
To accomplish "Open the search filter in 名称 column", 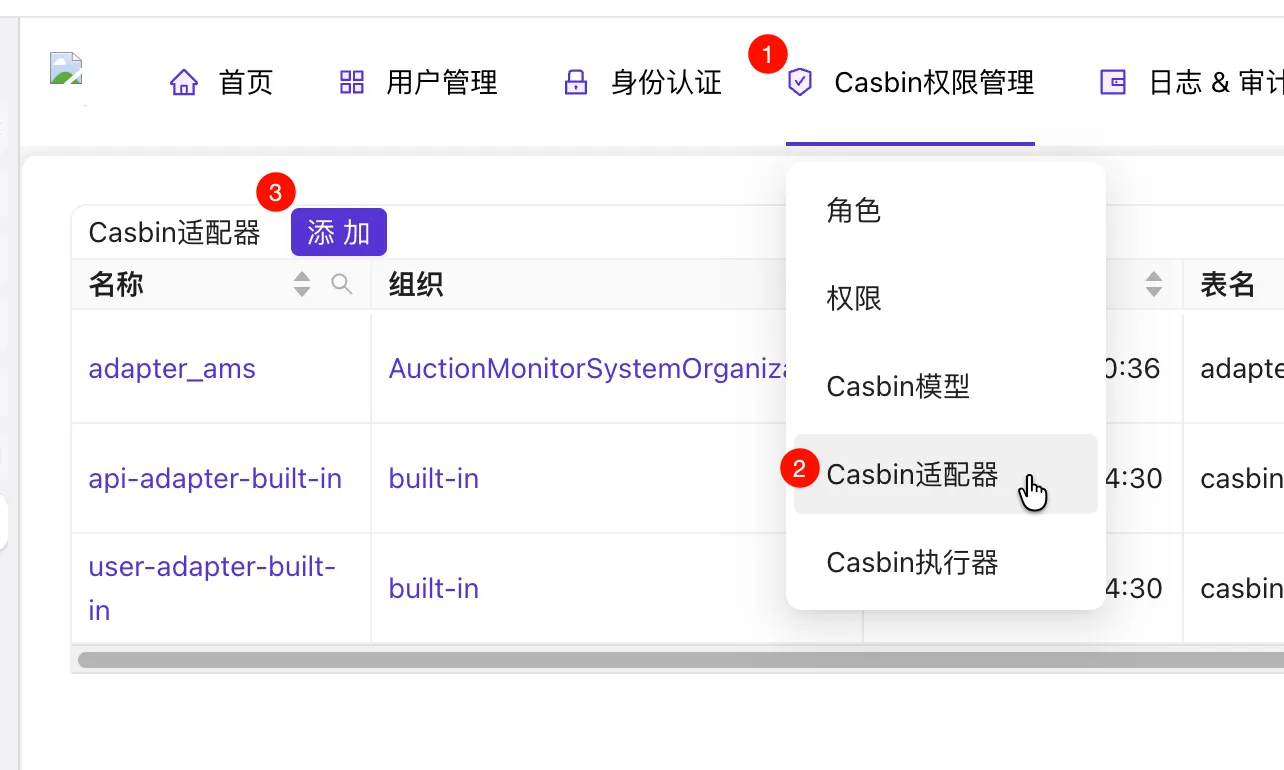I will coord(342,285).
